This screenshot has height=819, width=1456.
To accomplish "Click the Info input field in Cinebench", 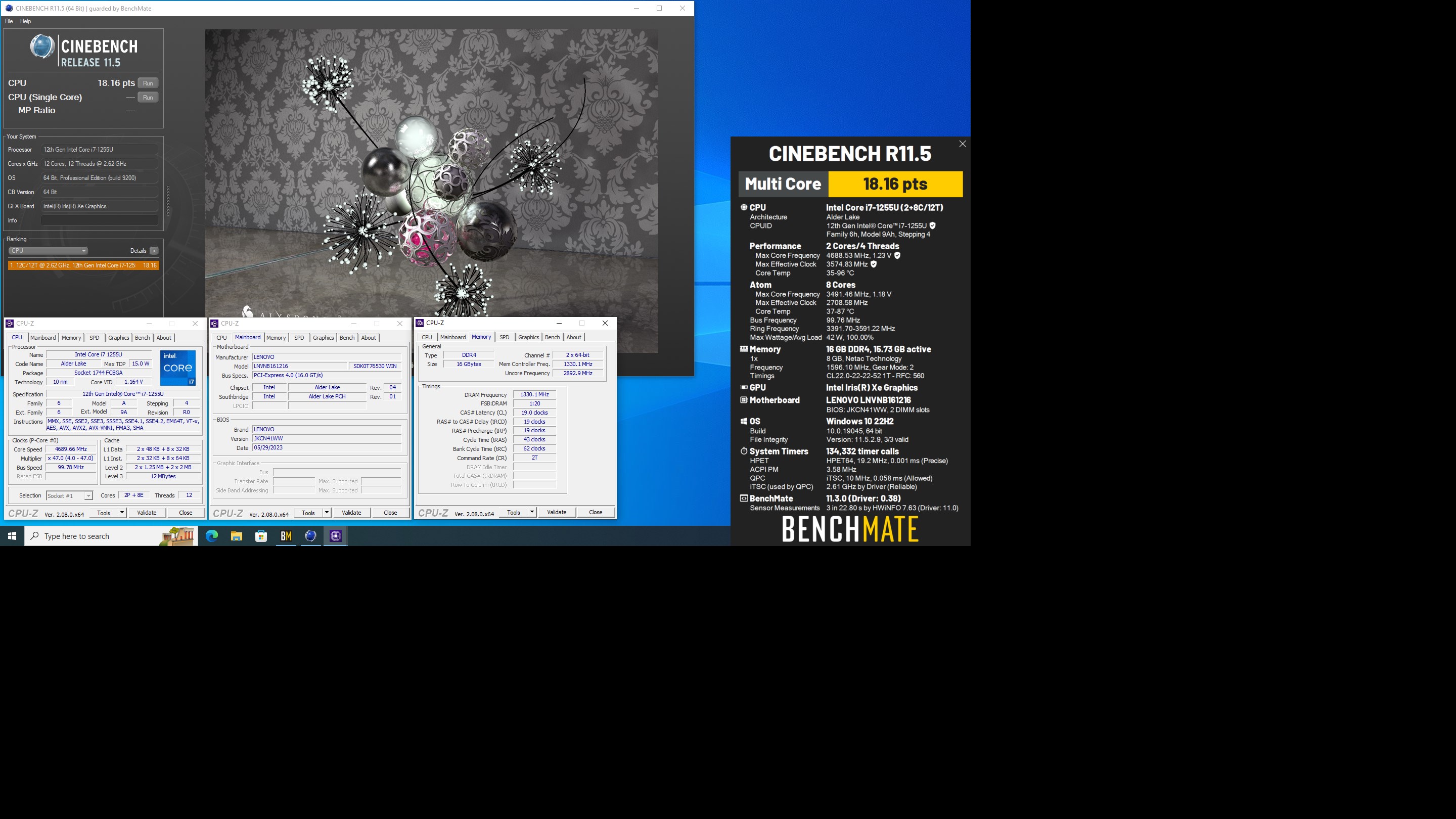I will (x=99, y=220).
